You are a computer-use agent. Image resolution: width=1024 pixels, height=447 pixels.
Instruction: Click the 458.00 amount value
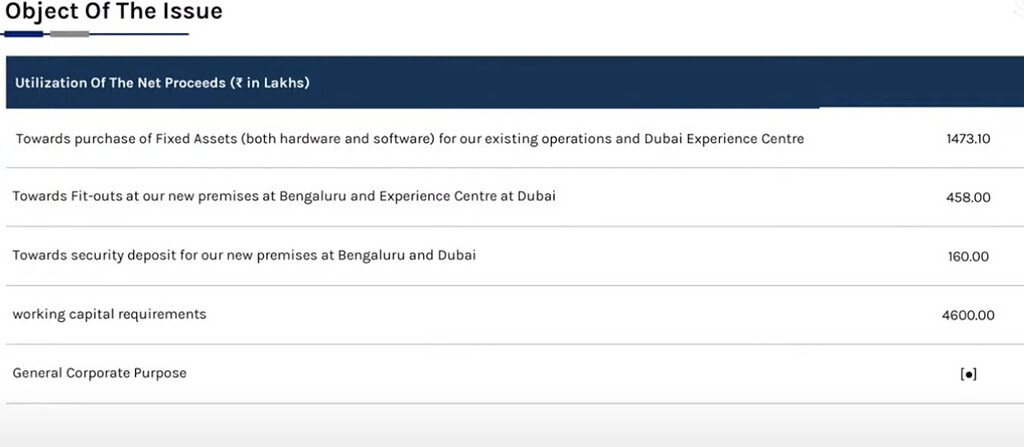coord(968,198)
